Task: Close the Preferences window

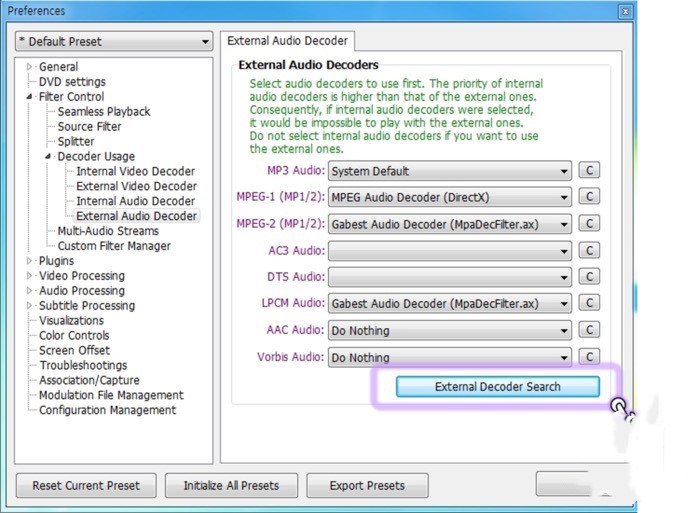Action: click(625, 12)
